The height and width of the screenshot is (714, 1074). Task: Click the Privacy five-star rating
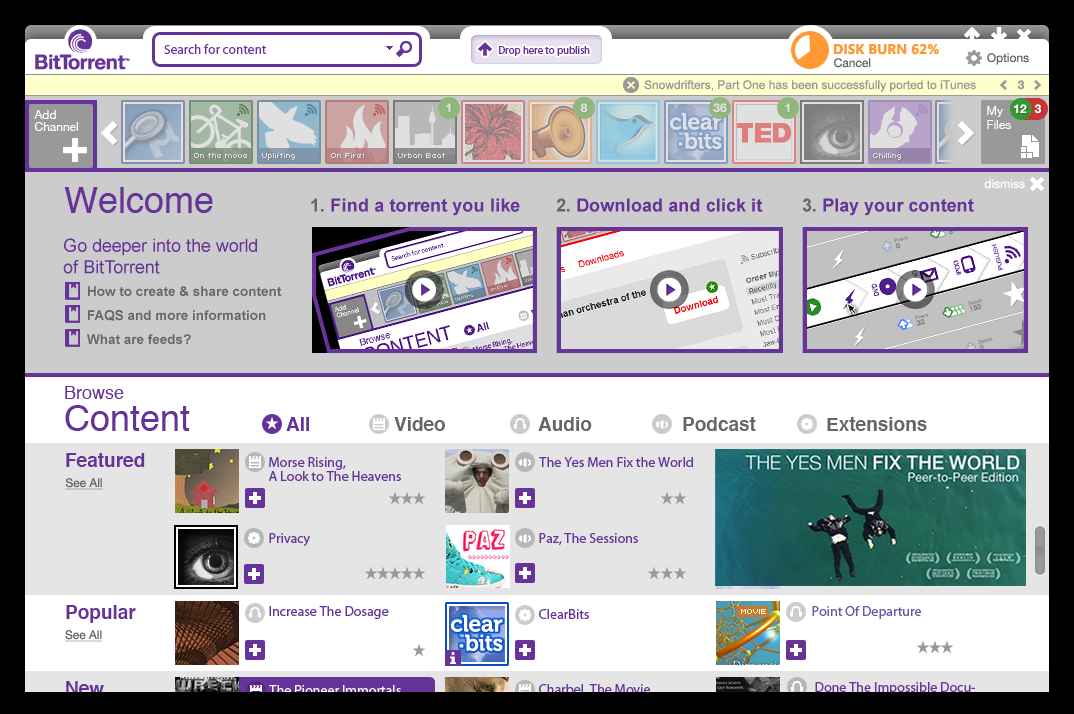pyautogui.click(x=395, y=574)
